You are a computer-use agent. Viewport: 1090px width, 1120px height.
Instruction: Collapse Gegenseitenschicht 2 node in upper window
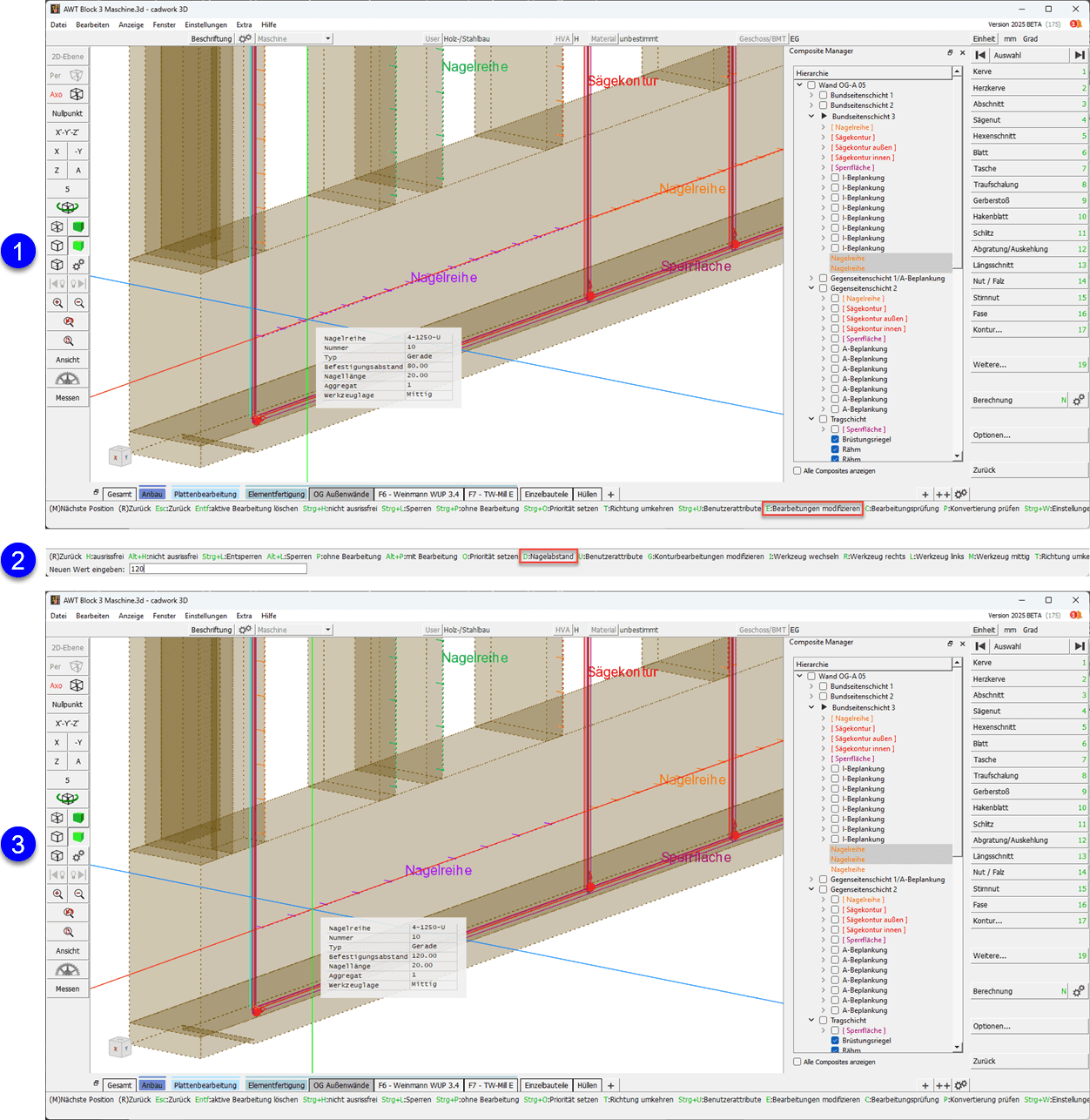coord(811,288)
